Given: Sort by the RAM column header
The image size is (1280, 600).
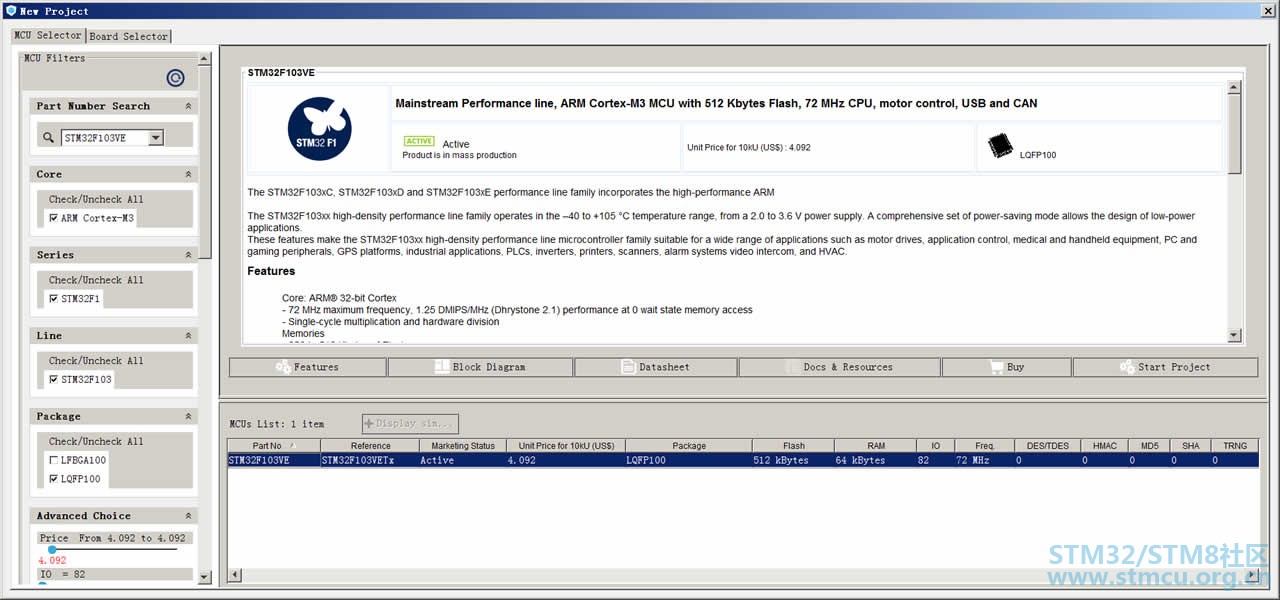Looking at the screenshot, I should tap(876, 446).
